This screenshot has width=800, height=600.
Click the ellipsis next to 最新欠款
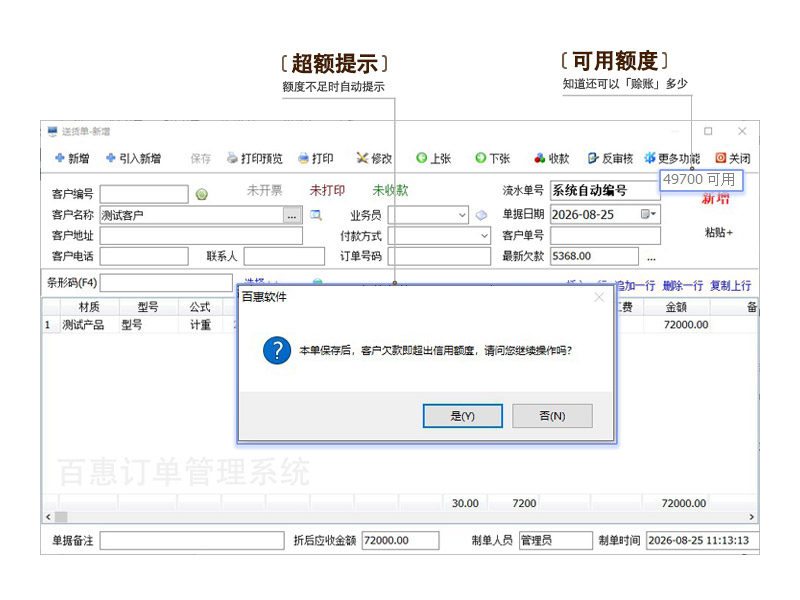651,258
